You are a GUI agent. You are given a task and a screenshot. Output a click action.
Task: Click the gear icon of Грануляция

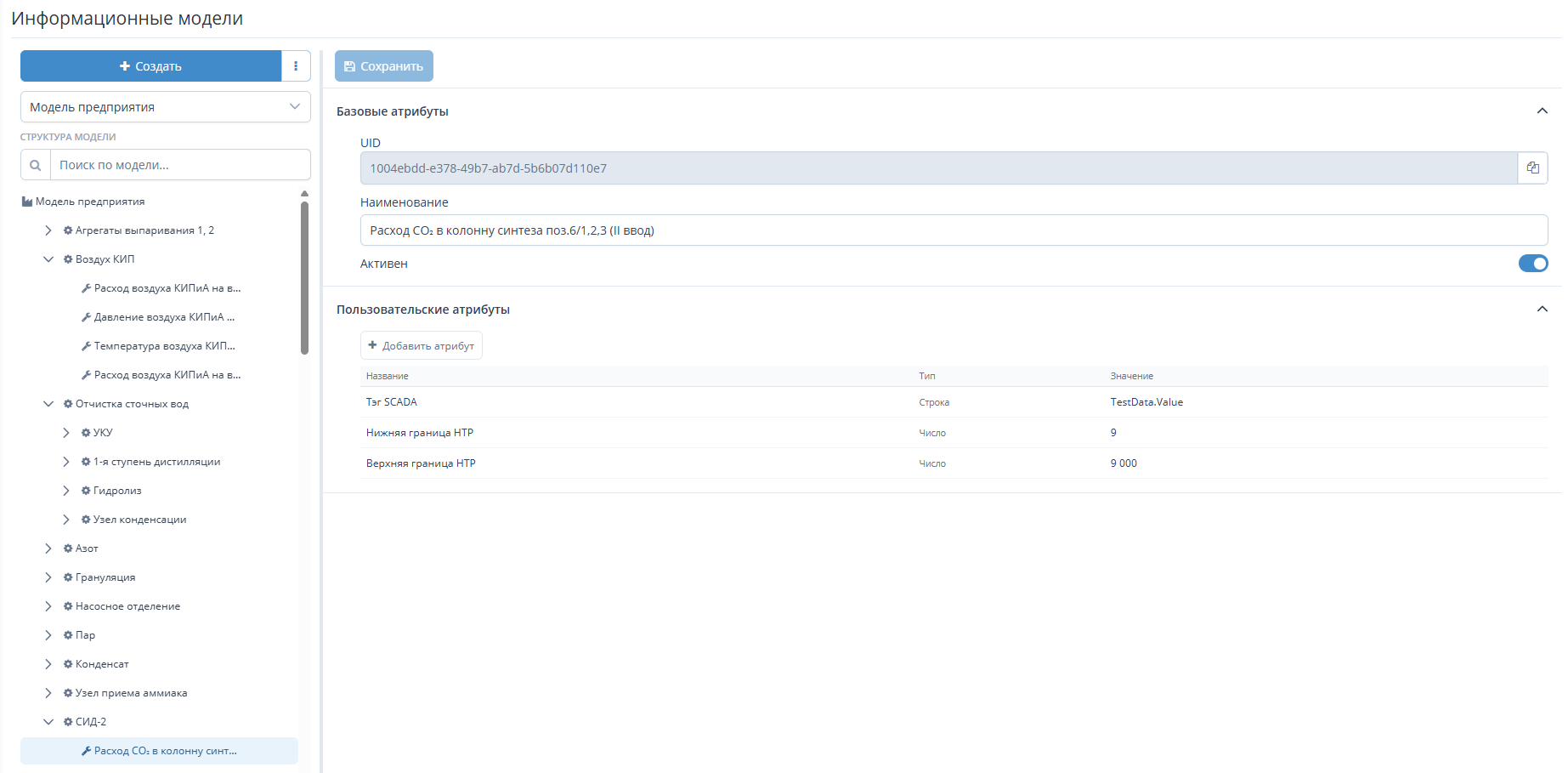coord(68,577)
